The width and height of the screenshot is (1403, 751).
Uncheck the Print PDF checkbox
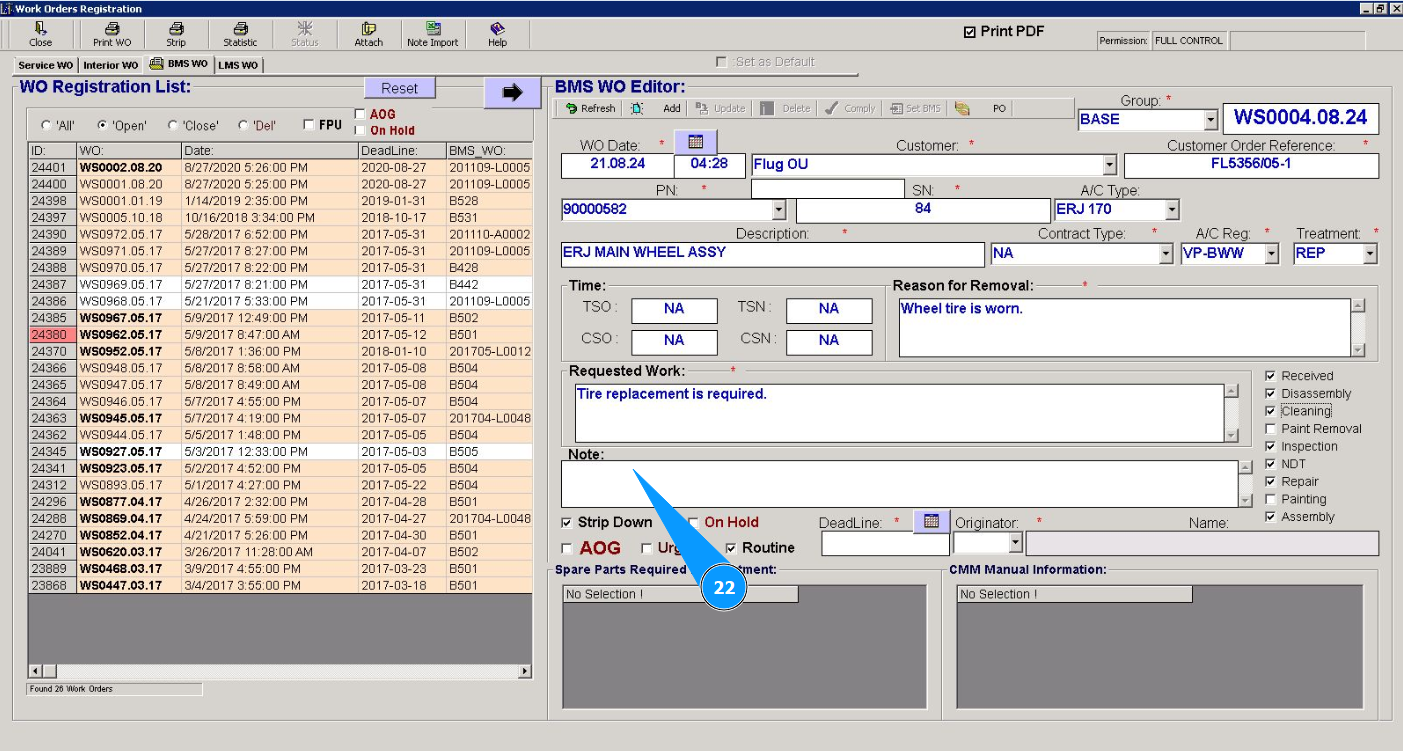point(969,32)
